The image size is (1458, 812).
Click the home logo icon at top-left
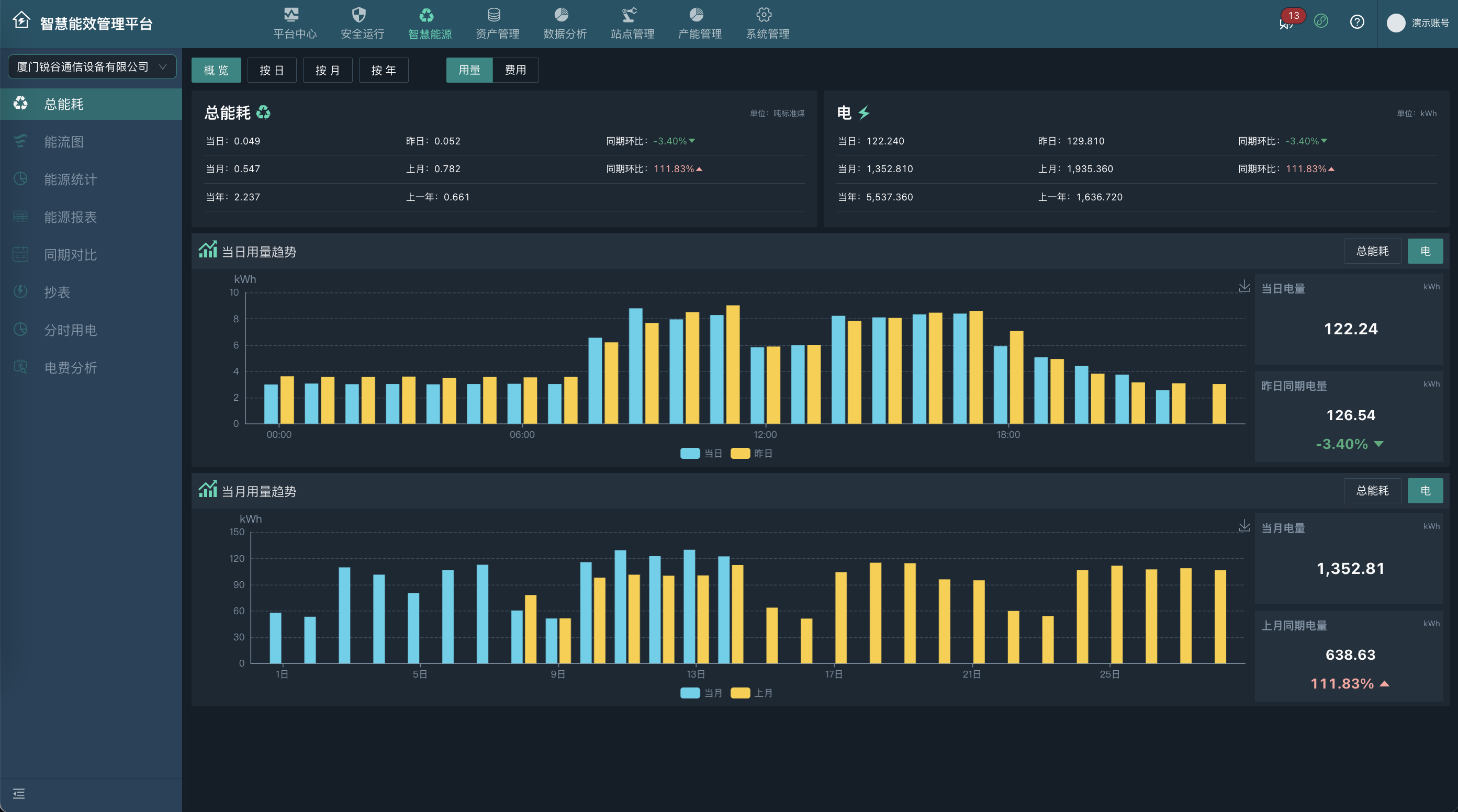pos(21,21)
